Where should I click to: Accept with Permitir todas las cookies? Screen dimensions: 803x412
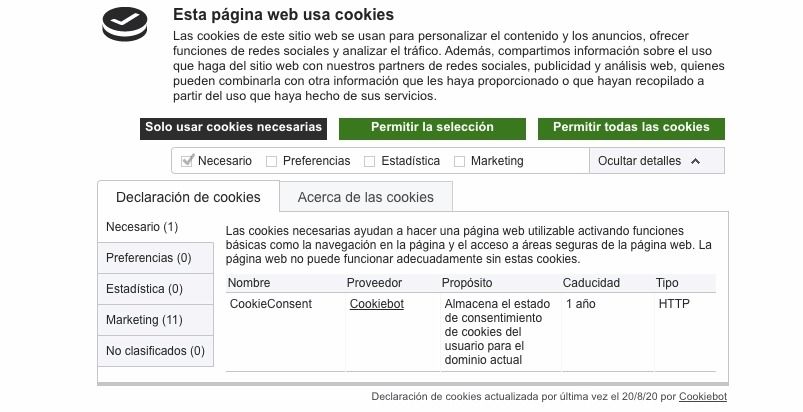pos(631,128)
